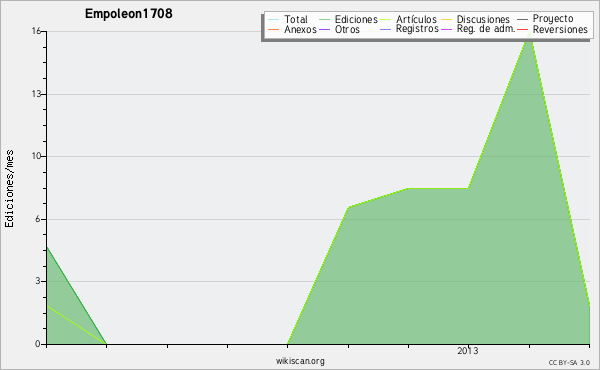
Task: Click the Total light blue line swatch
Action: (x=274, y=20)
